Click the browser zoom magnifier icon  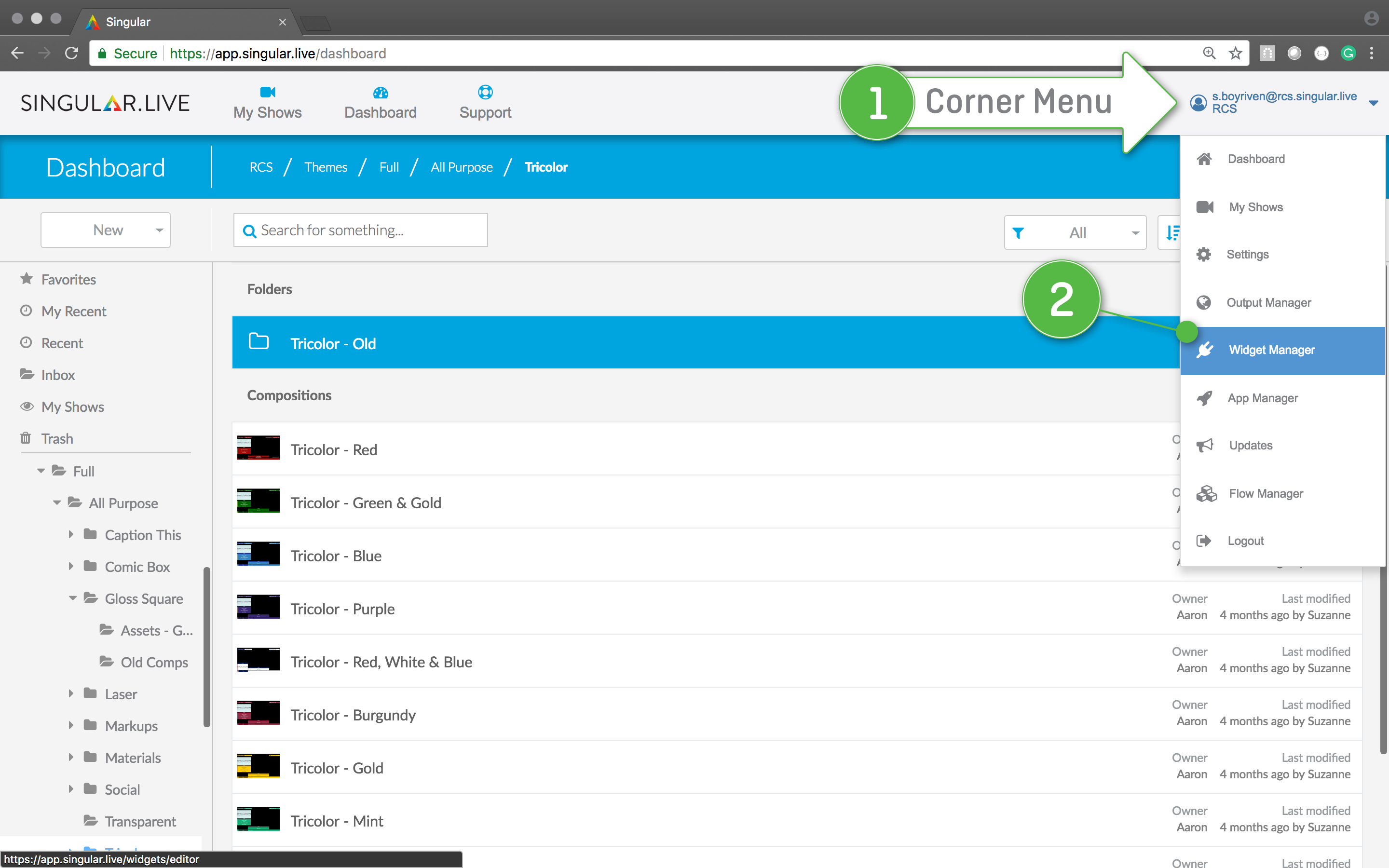pyautogui.click(x=1209, y=54)
